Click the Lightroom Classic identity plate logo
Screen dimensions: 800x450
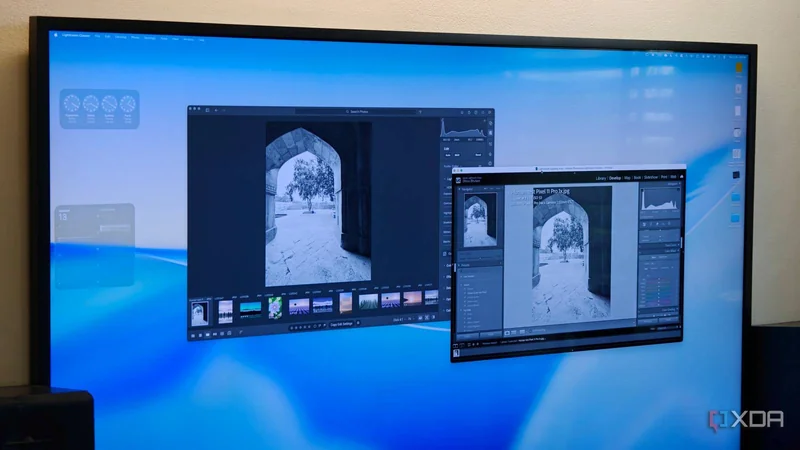click(x=459, y=181)
